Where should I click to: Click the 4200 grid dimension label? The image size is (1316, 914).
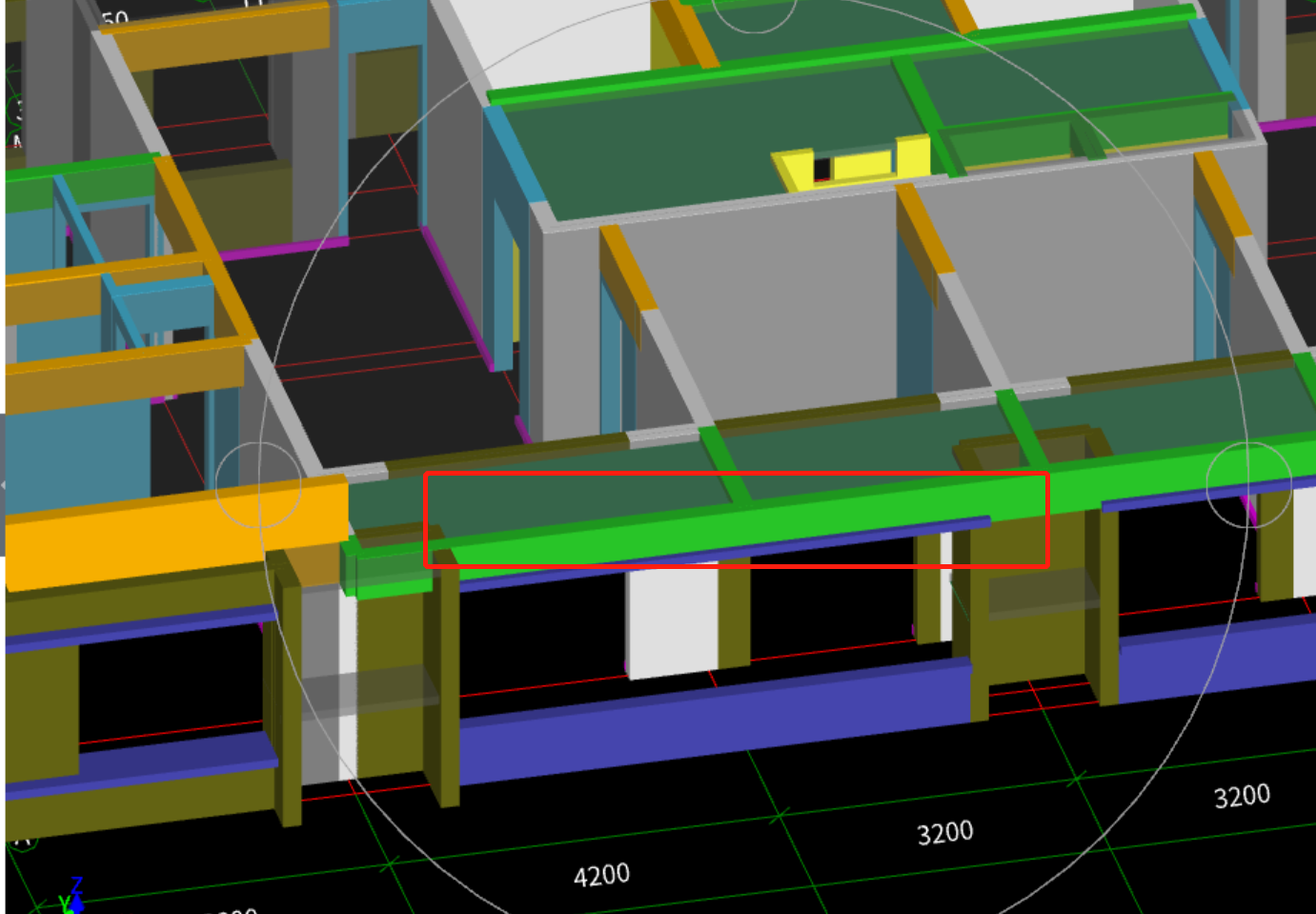601,874
